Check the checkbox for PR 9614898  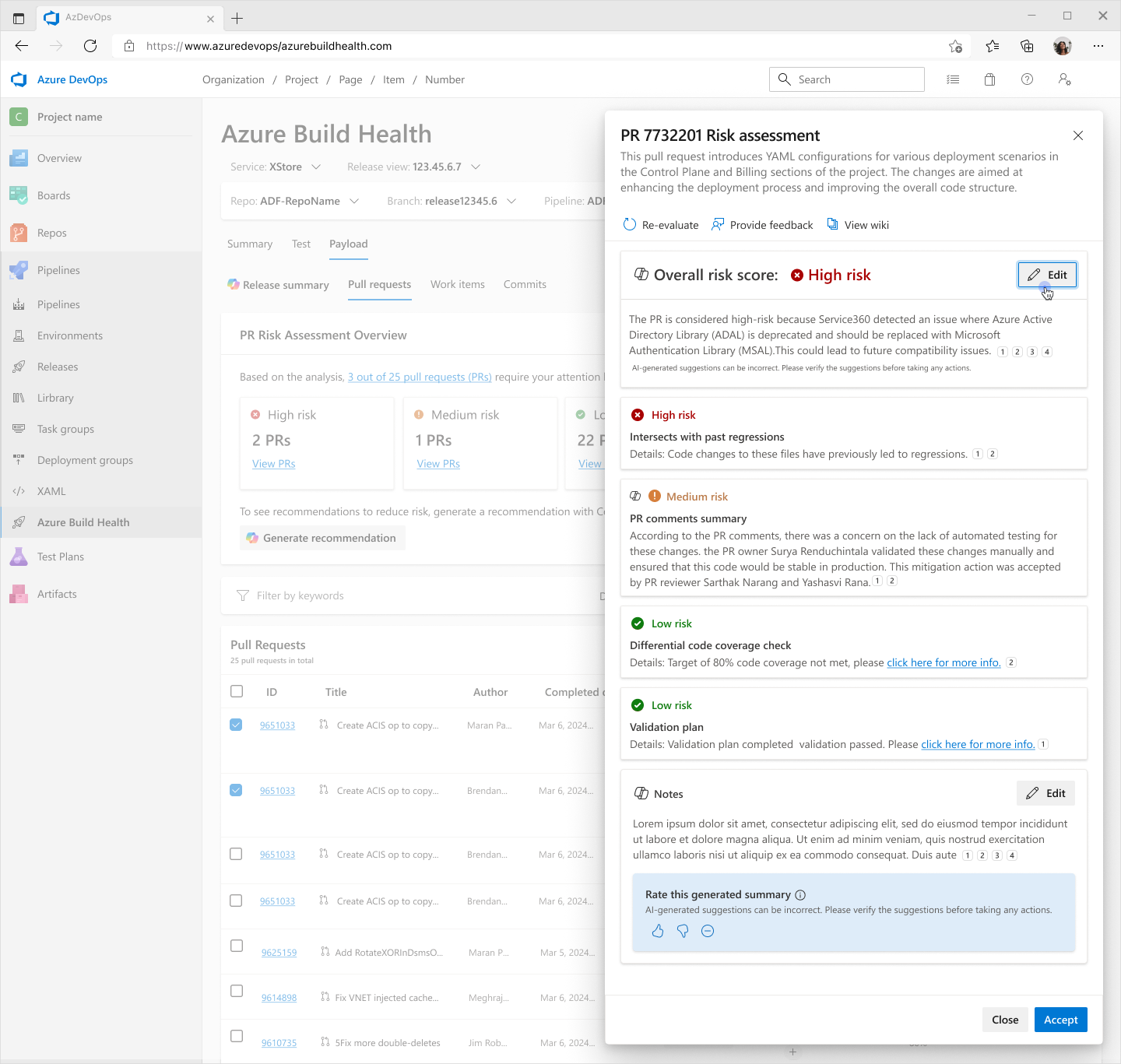point(237,991)
